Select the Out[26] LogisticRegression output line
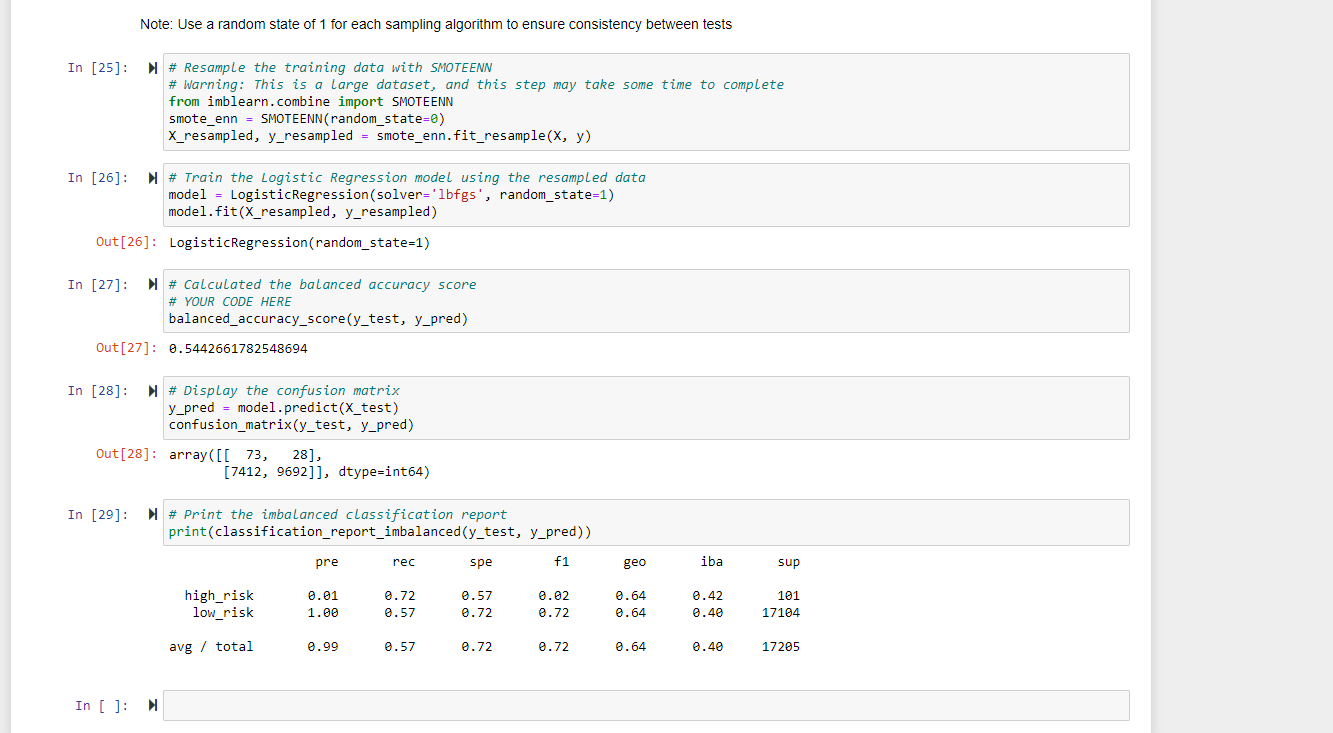Screen dimensions: 1333x733 click(299, 242)
